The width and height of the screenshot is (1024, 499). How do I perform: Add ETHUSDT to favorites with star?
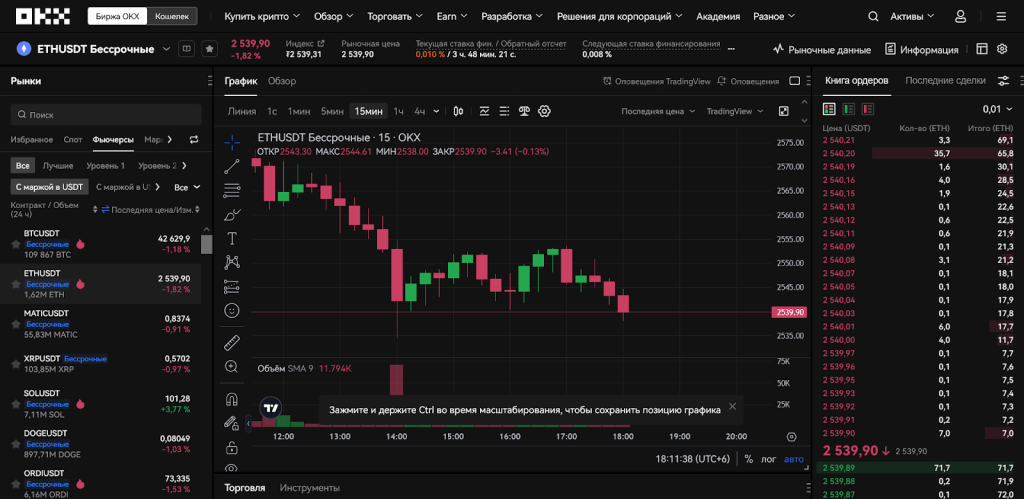coord(210,49)
